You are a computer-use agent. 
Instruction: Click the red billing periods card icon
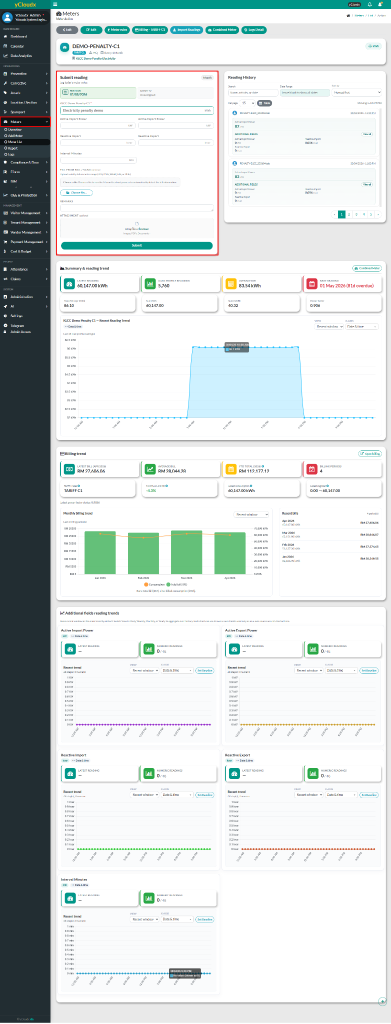(x=312, y=469)
